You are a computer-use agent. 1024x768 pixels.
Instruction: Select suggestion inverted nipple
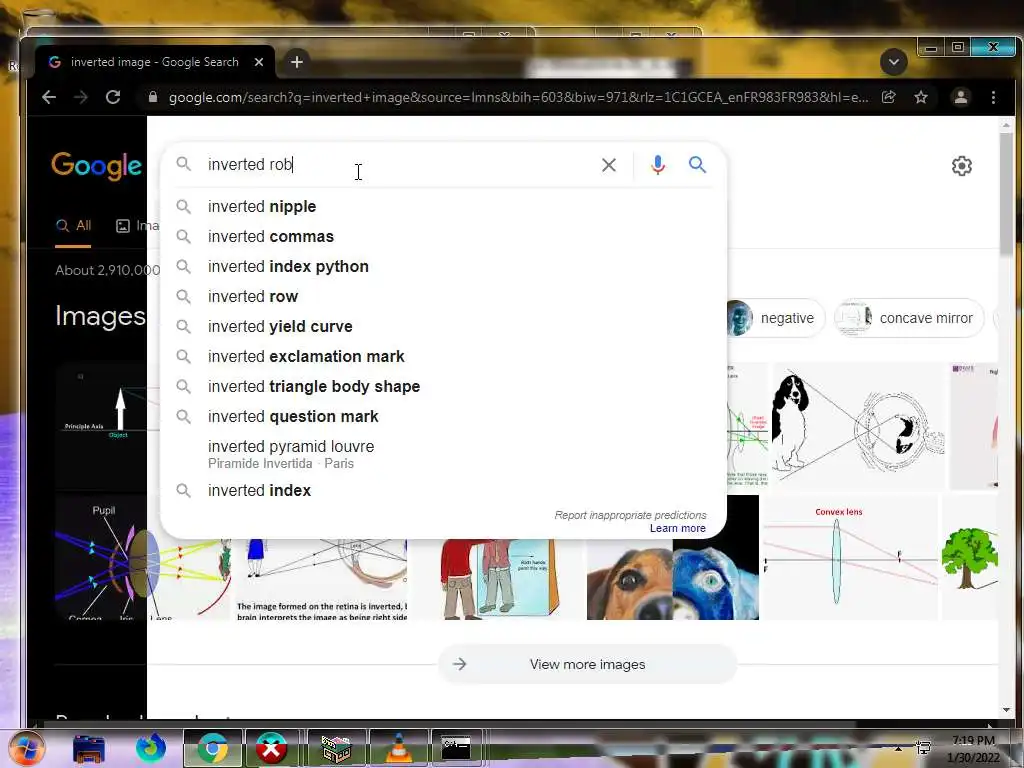443,206
